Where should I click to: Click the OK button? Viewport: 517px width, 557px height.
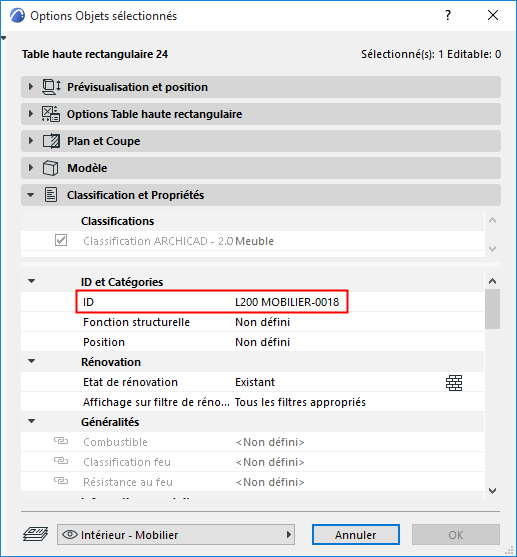pyautogui.click(x=456, y=535)
